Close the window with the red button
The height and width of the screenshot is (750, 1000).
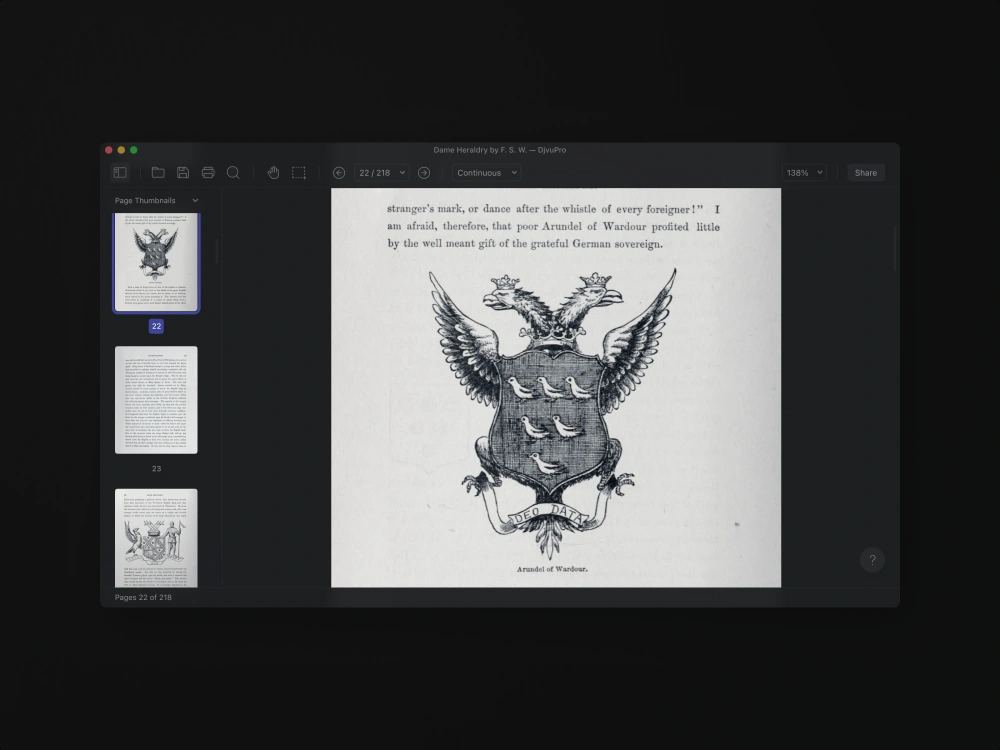(108, 150)
